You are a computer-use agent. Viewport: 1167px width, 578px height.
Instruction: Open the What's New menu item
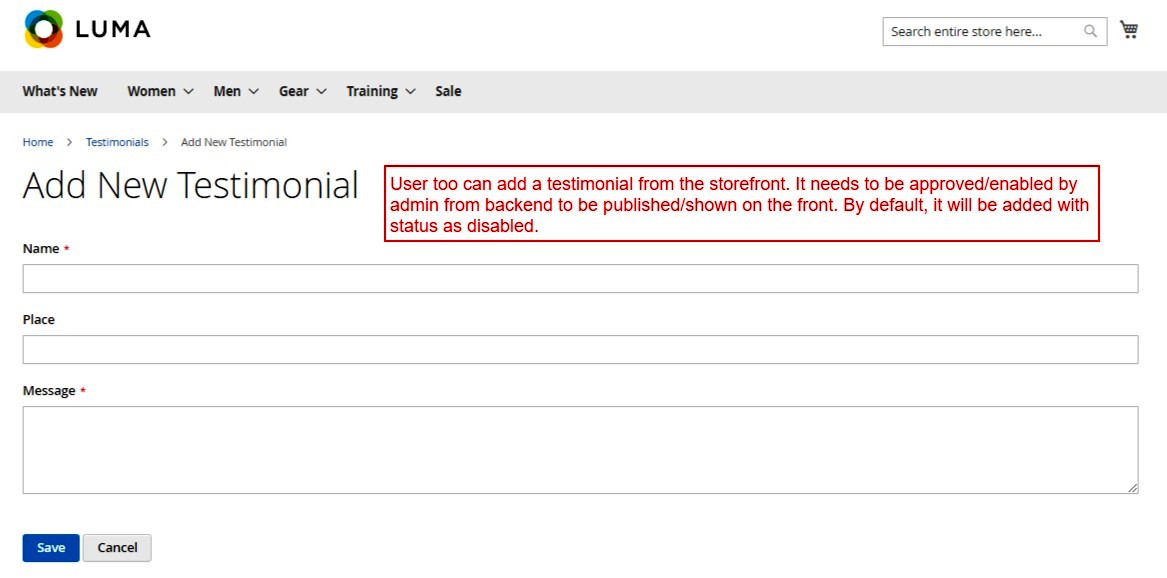(60, 91)
